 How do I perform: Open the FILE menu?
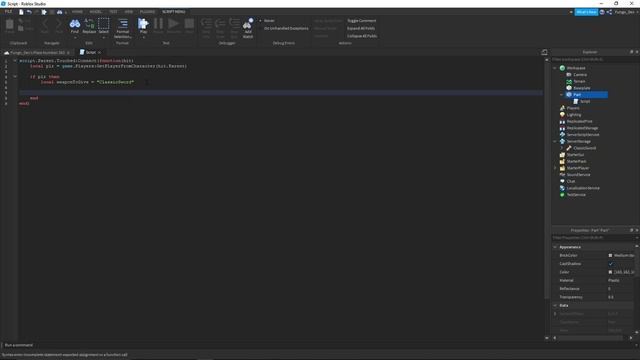(x=8, y=12)
